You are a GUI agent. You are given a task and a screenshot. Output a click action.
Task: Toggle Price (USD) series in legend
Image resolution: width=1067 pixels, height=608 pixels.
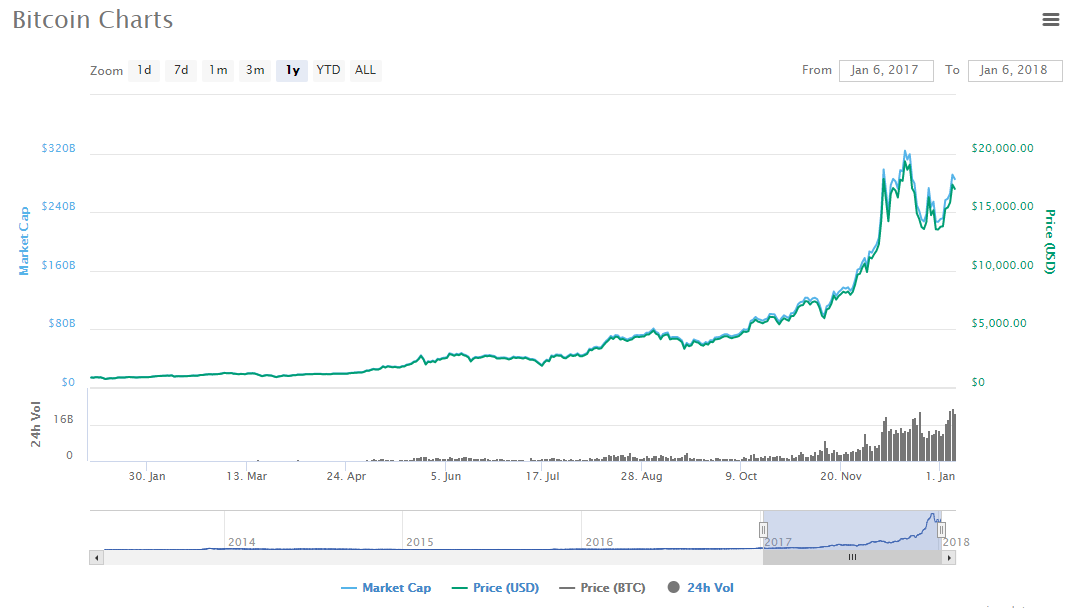(495, 588)
